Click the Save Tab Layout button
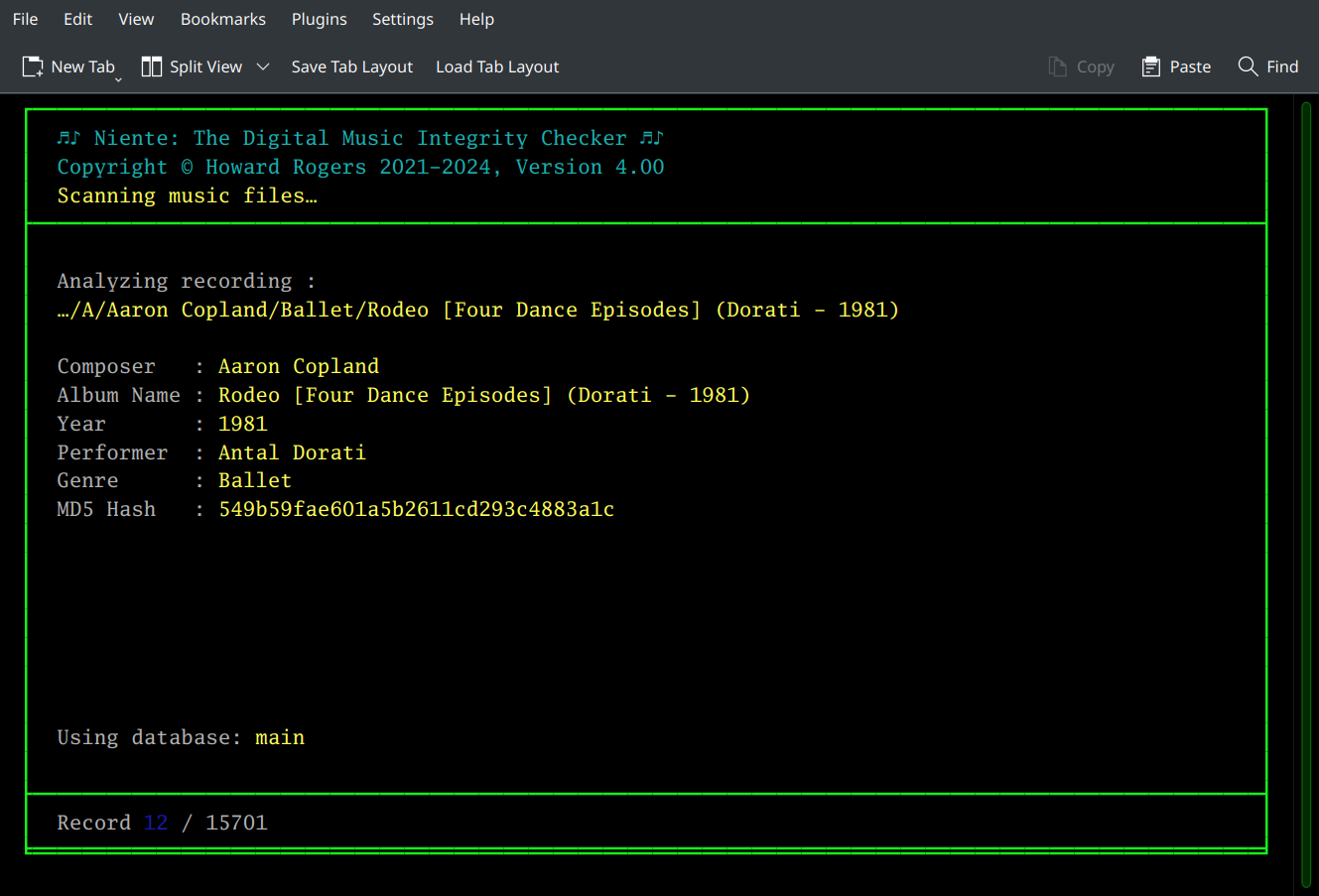Image resolution: width=1319 pixels, height=896 pixels. [x=351, y=66]
